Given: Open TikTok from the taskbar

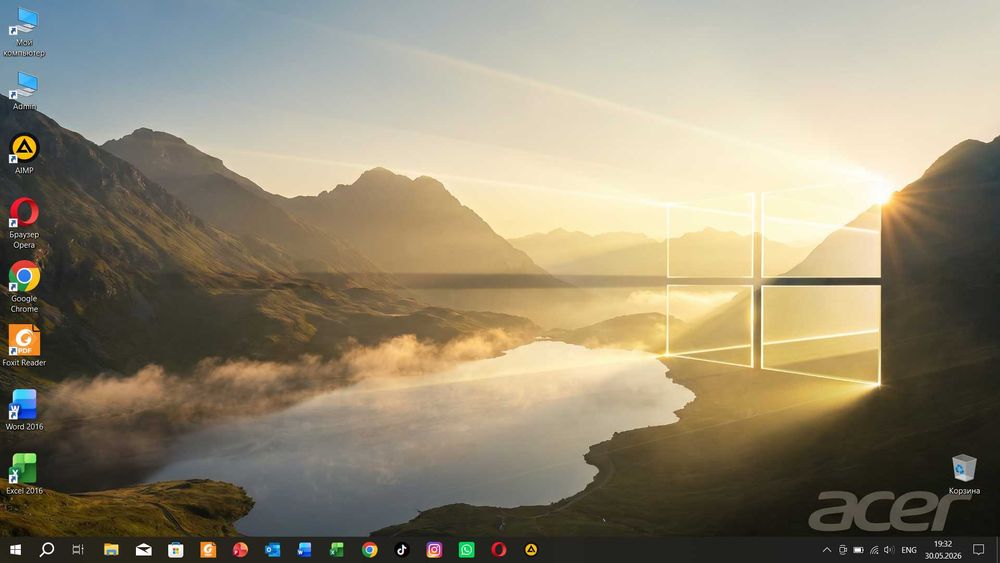Looking at the screenshot, I should pyautogui.click(x=401, y=550).
